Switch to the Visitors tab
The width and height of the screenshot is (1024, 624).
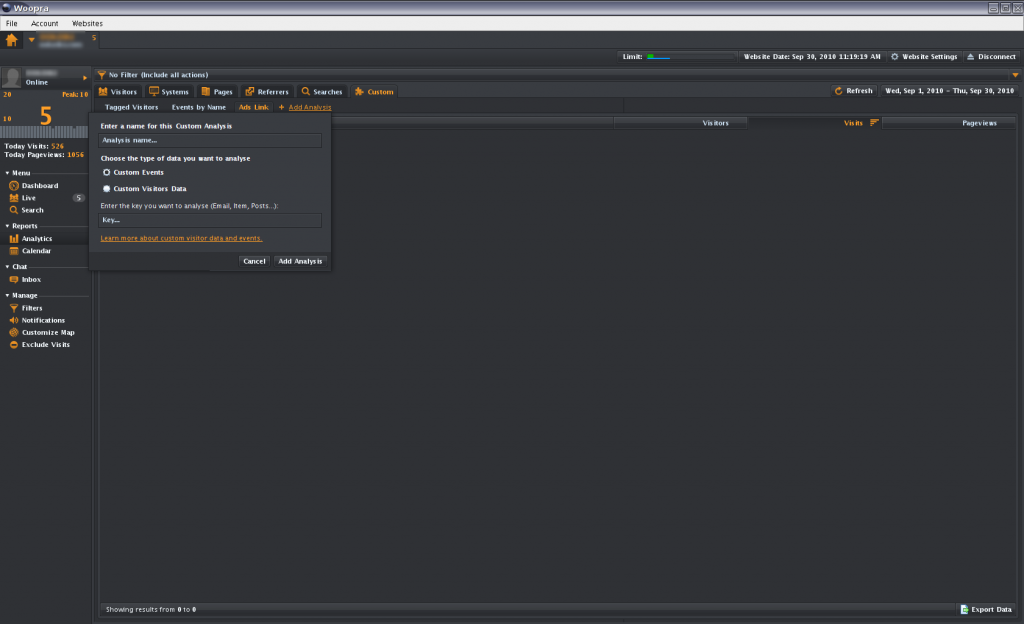coord(118,91)
